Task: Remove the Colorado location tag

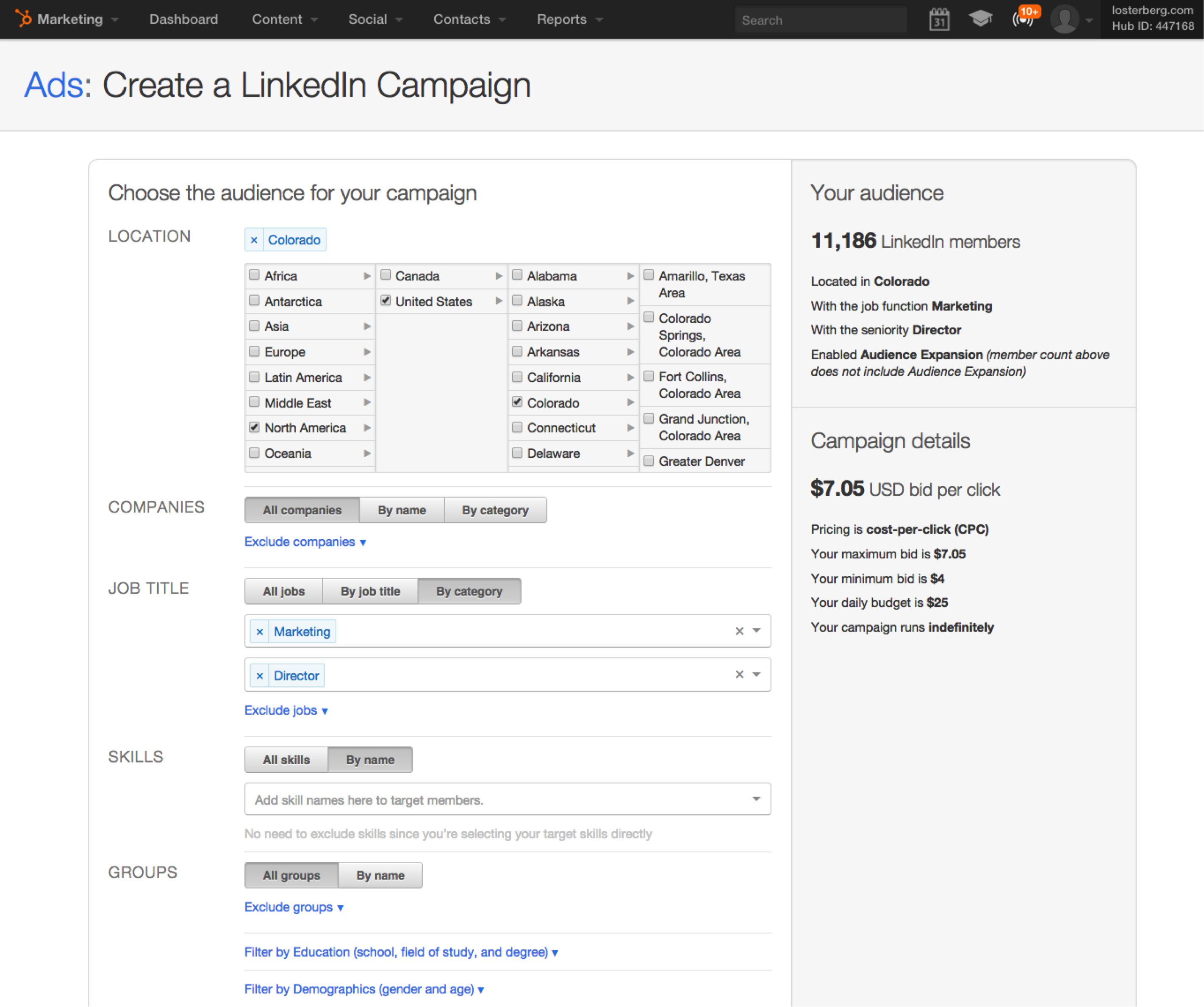Action: coord(253,240)
